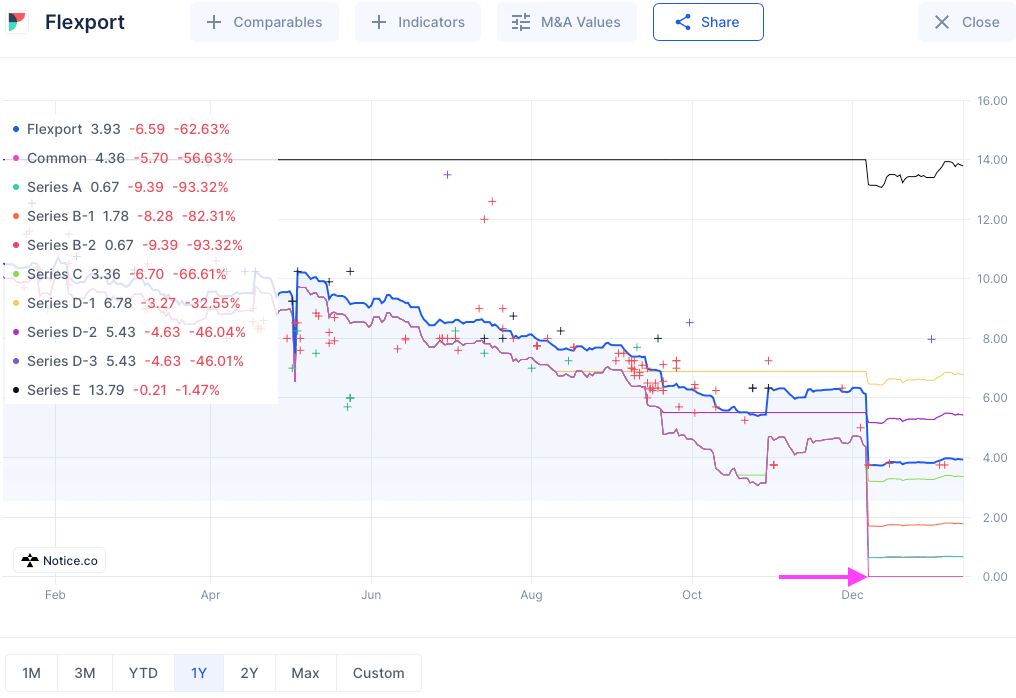
Task: Click the Series D-1 legend label
Action: coord(61,303)
